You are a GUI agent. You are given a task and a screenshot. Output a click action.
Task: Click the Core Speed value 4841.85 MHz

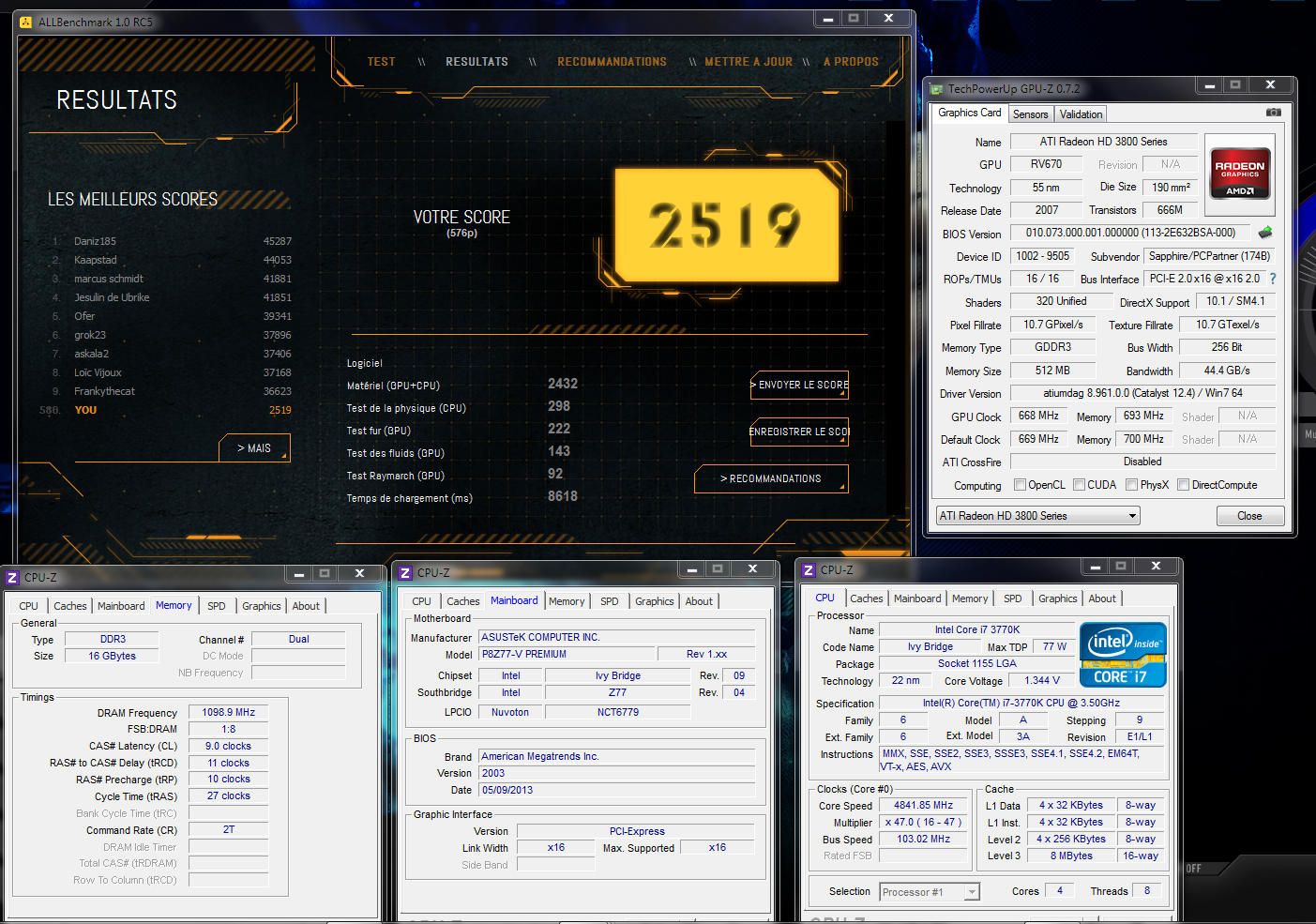[x=924, y=805]
